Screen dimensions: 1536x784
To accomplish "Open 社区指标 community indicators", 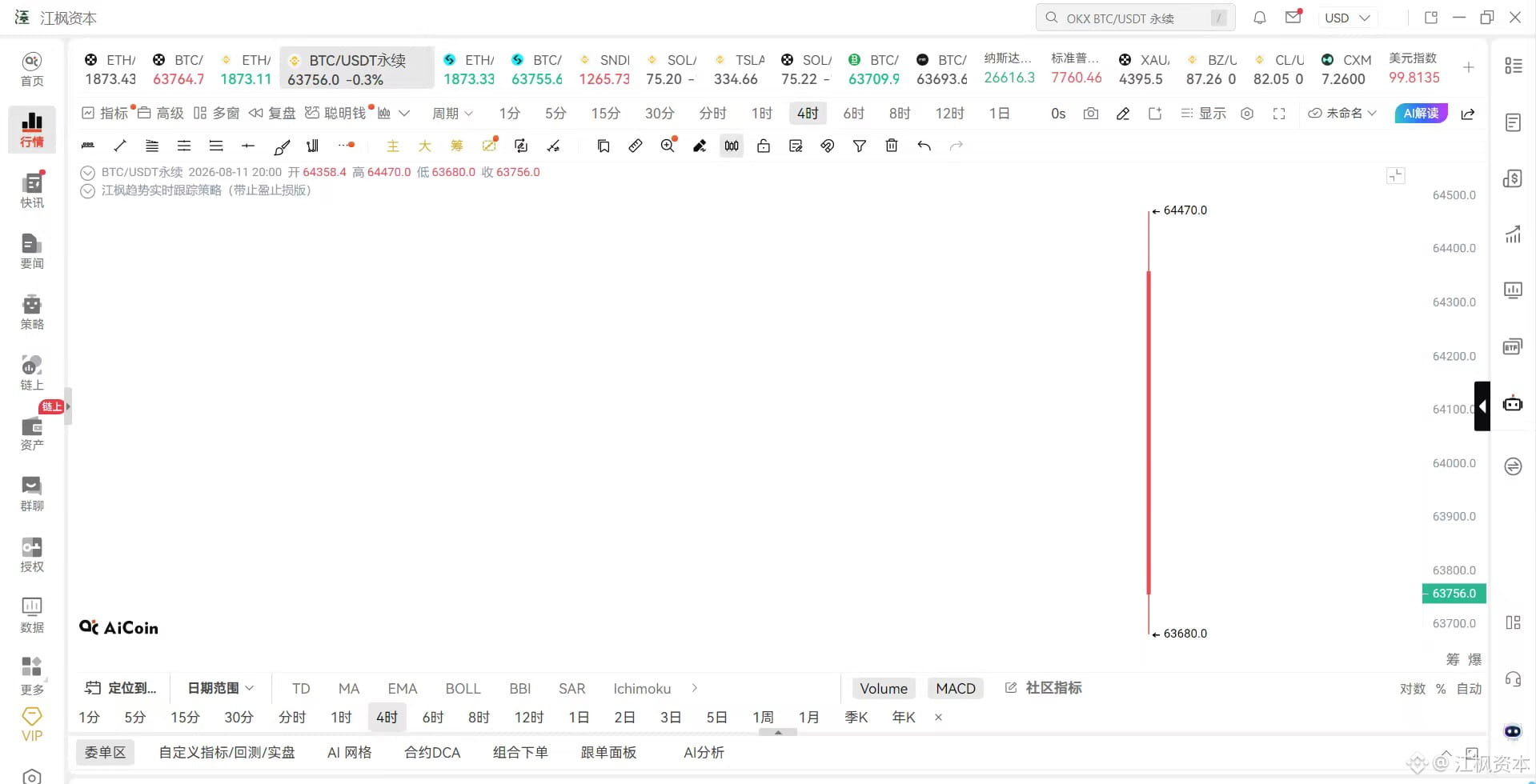I will [x=1044, y=688].
